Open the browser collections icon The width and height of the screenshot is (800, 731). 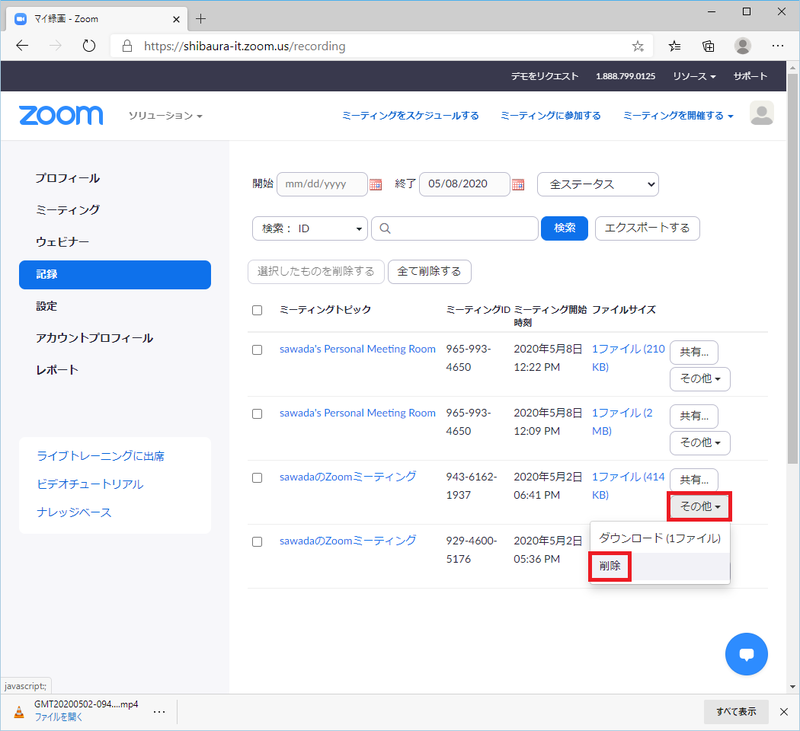point(708,46)
